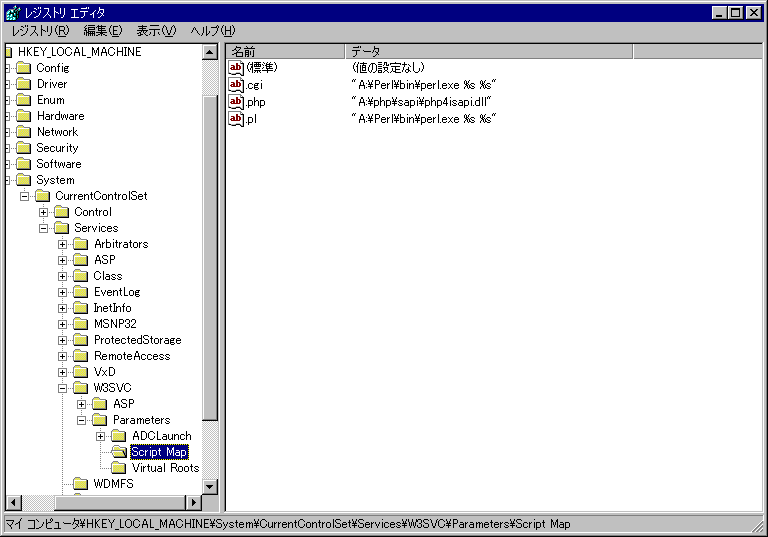Expand the ASP key under W3SVC
768x537 pixels.
click(x=81, y=404)
